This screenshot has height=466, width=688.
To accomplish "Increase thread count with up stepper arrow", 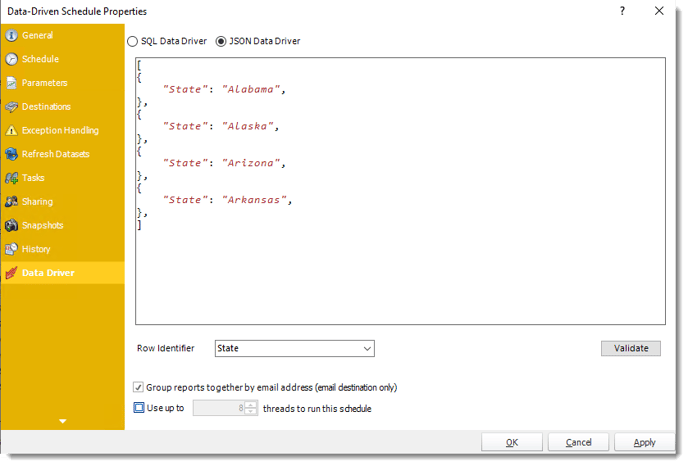I will [251, 405].
